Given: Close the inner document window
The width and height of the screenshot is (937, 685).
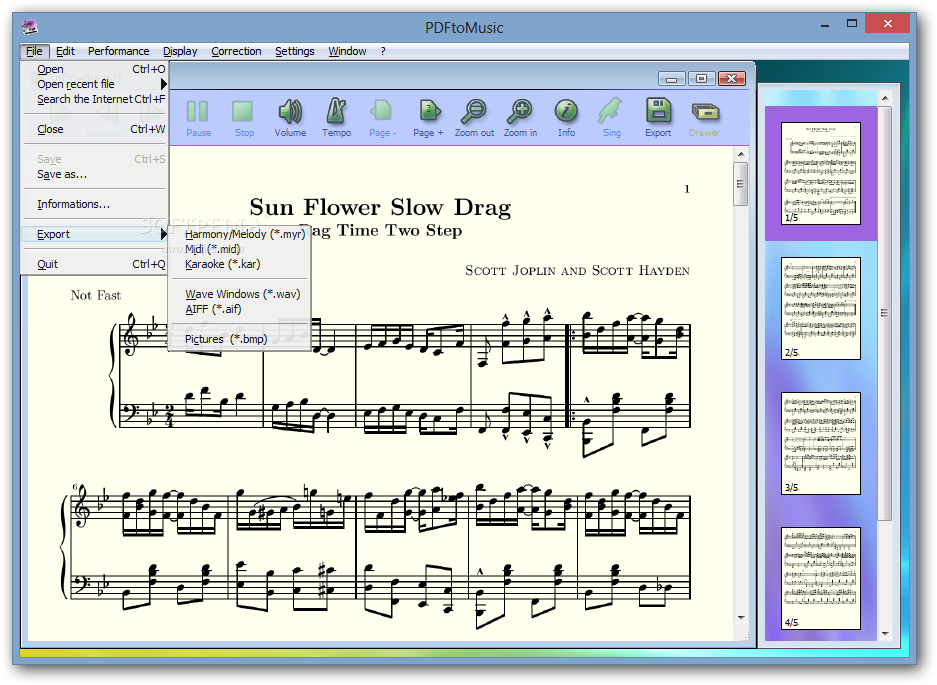Looking at the screenshot, I should (x=731, y=79).
